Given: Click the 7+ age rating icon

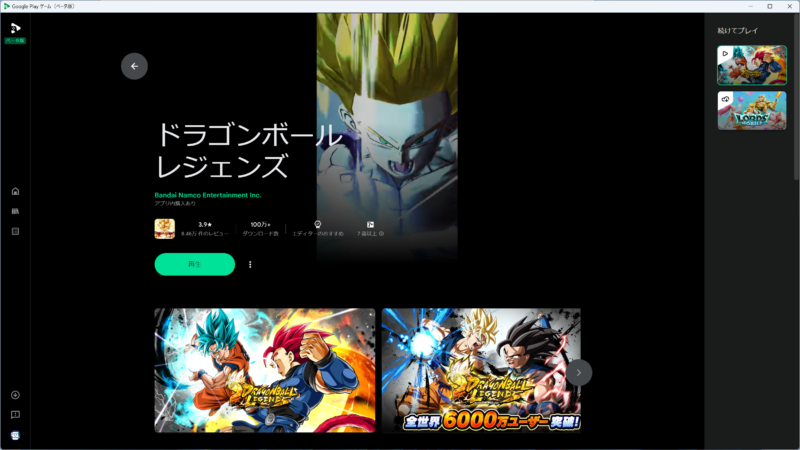Looking at the screenshot, I should coord(370,224).
